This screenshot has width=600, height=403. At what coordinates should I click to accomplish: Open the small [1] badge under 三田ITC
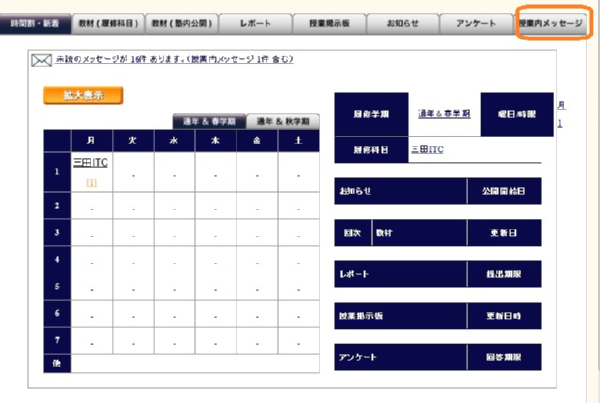(91, 182)
